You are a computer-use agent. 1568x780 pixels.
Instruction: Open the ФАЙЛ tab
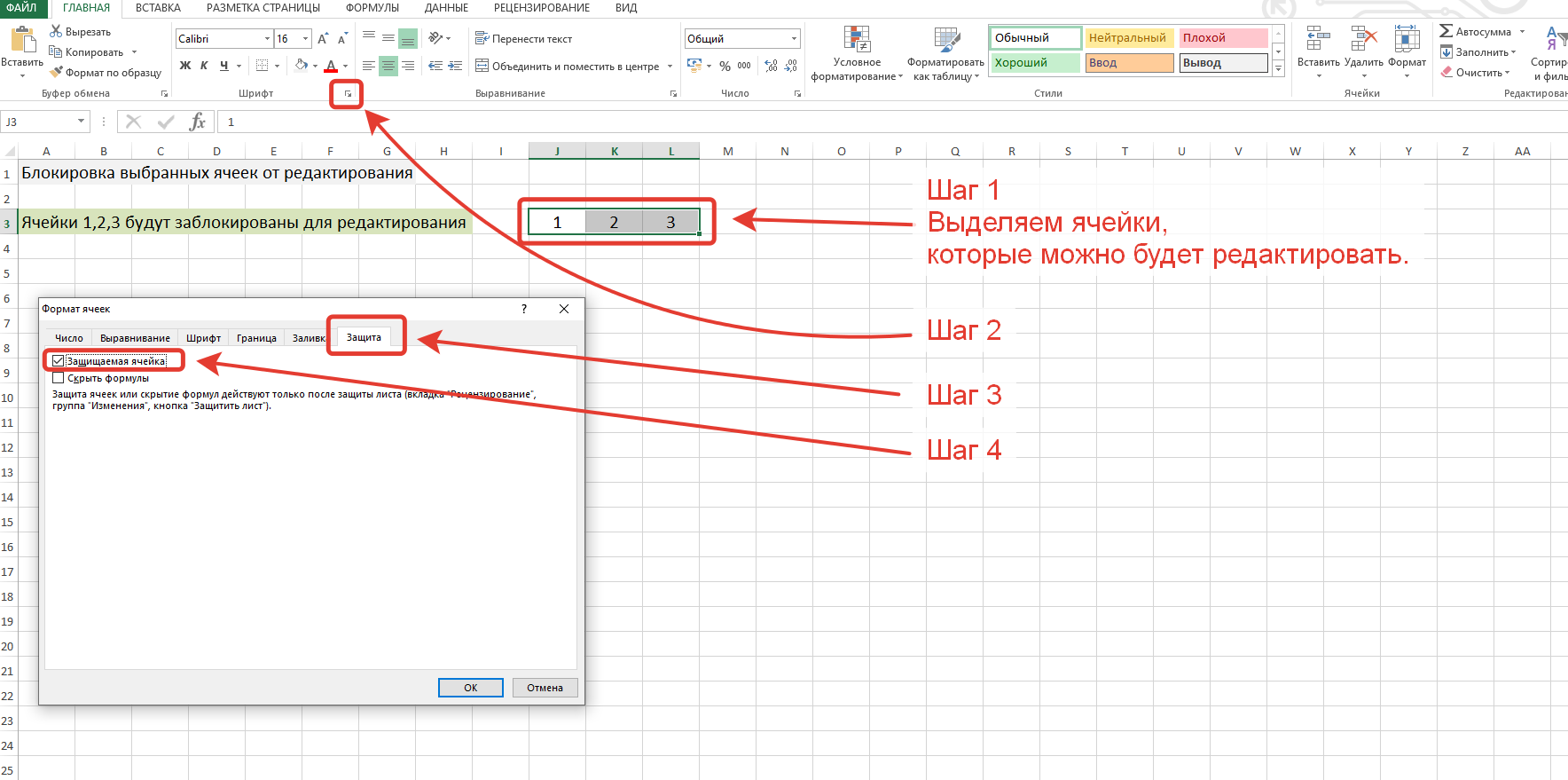(21, 8)
